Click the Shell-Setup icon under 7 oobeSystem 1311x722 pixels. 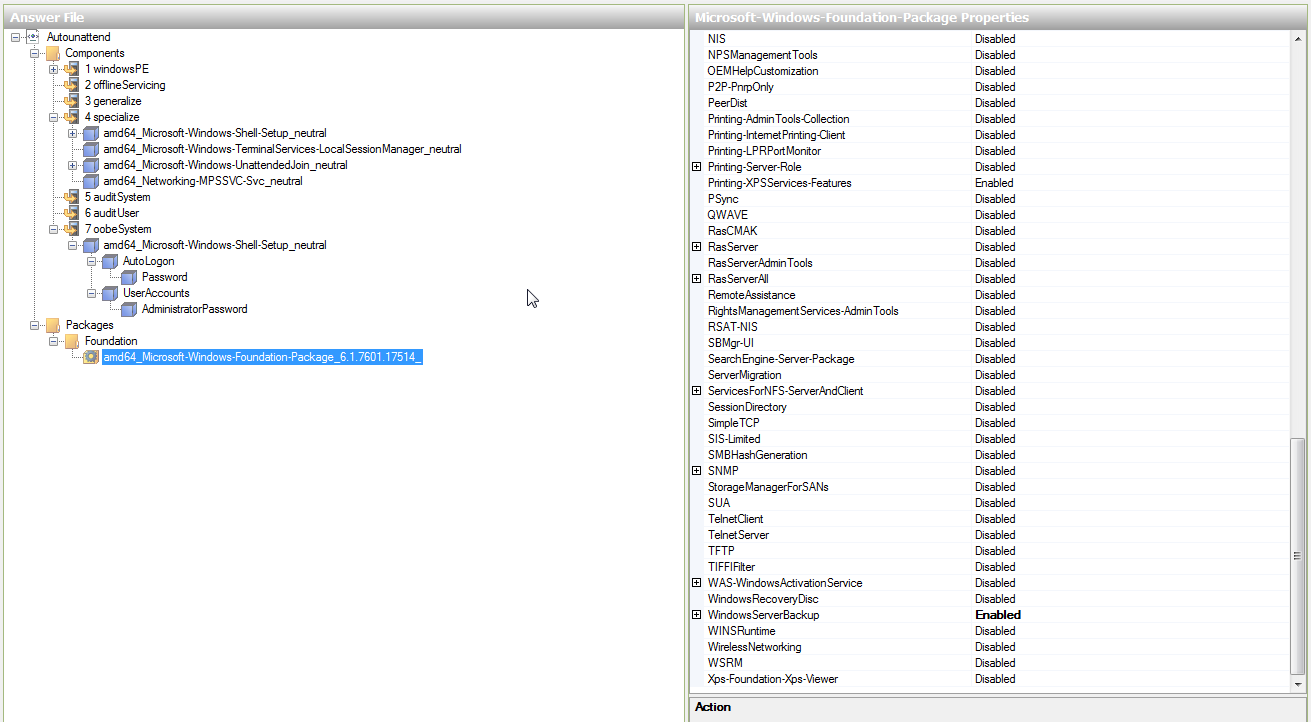coord(91,245)
